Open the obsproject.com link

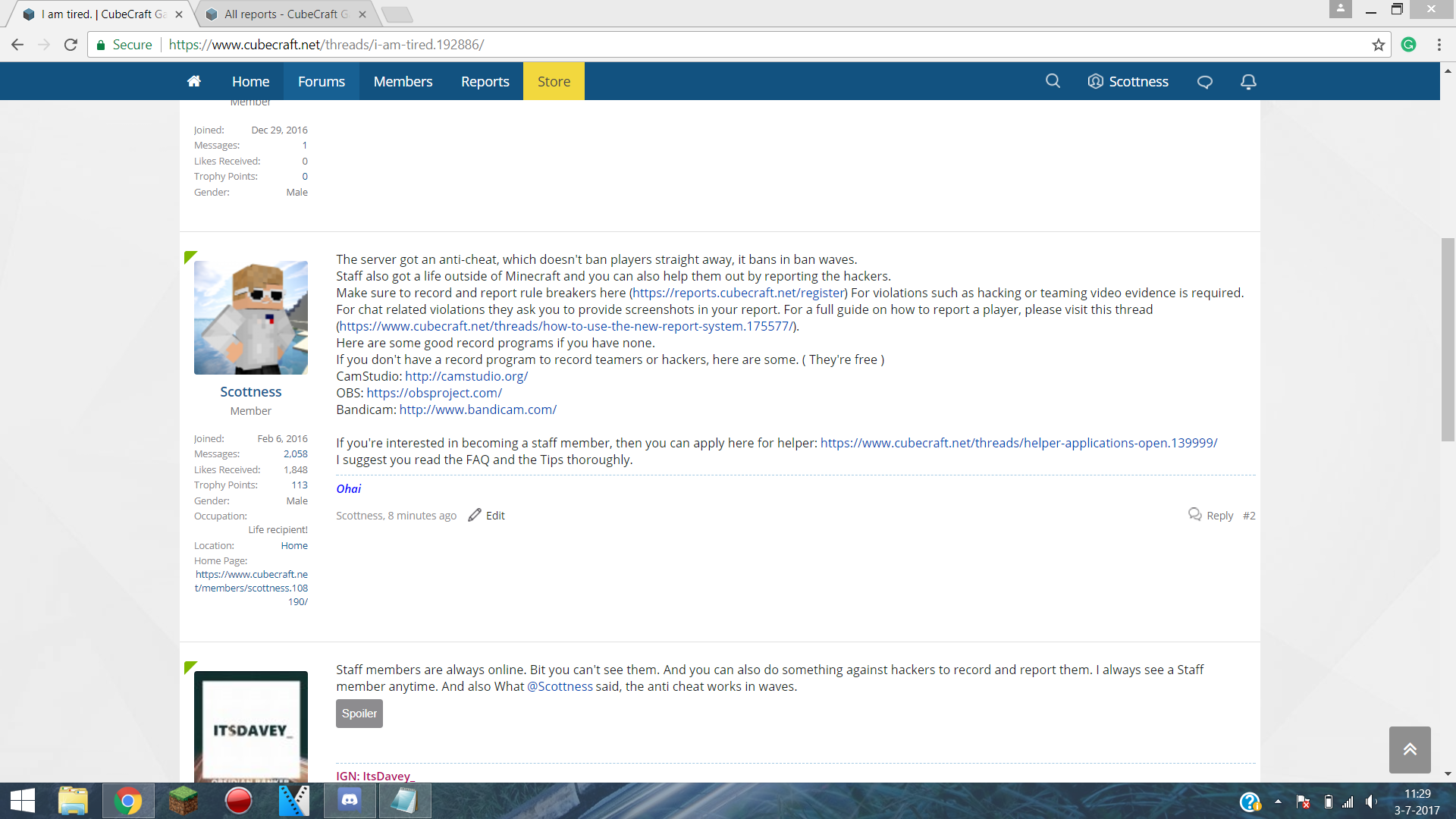click(x=435, y=393)
